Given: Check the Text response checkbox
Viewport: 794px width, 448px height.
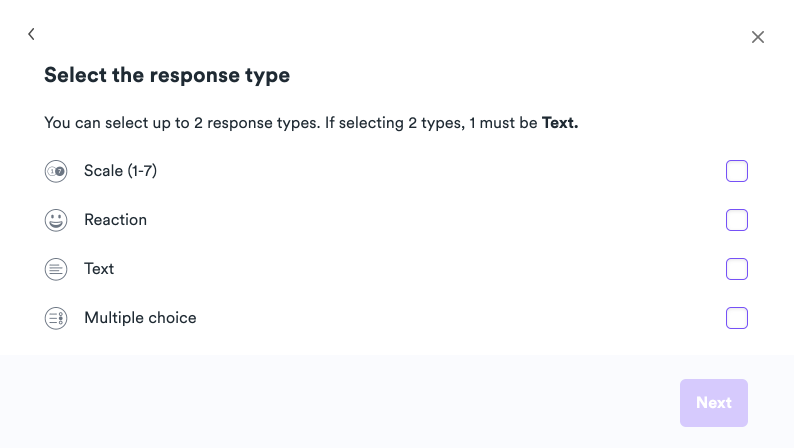Looking at the screenshot, I should 737,269.
